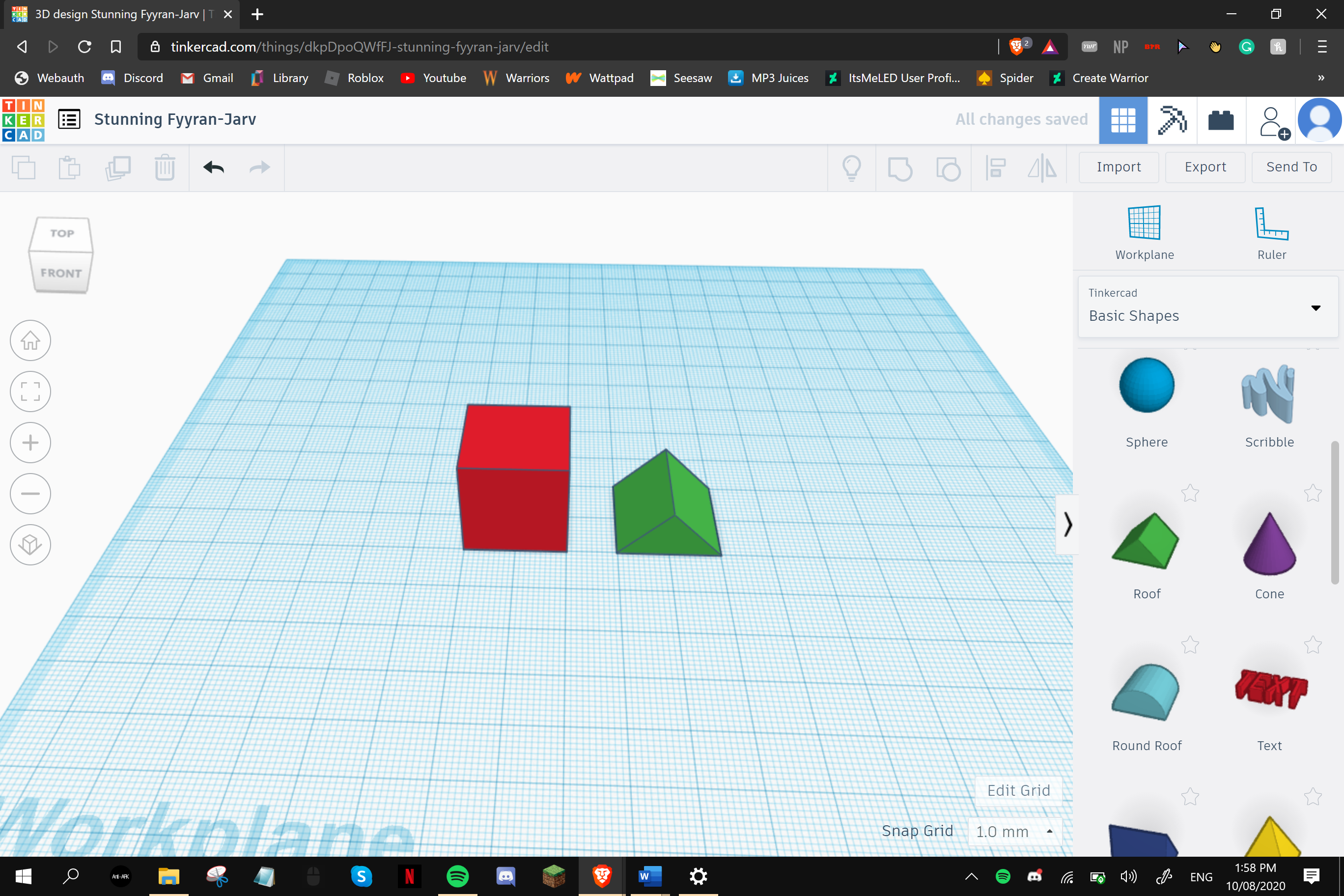This screenshot has width=1344, height=896.
Task: Rename the design Stunning Fyyran-Jarv
Action: click(x=175, y=119)
